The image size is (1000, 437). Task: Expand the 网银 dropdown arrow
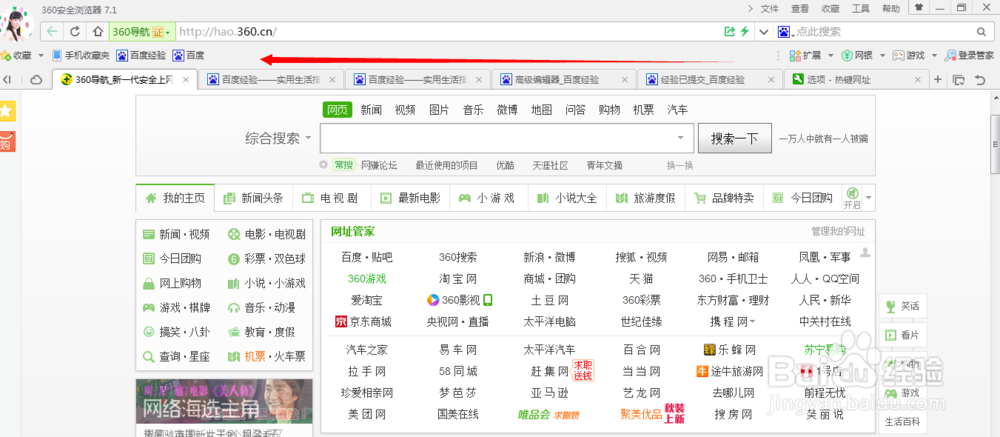[881, 56]
